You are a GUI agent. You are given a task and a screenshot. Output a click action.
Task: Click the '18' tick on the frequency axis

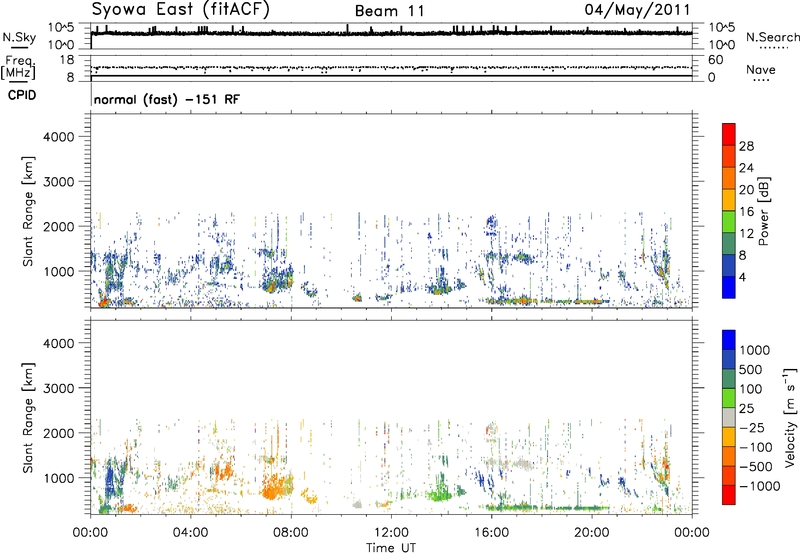click(x=67, y=60)
